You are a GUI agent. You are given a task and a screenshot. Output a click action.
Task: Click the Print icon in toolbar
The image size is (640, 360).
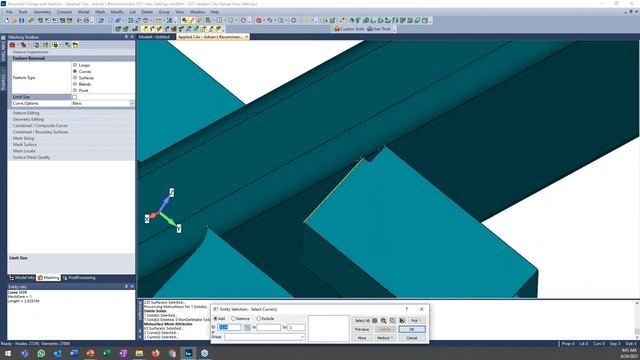click(87, 20)
